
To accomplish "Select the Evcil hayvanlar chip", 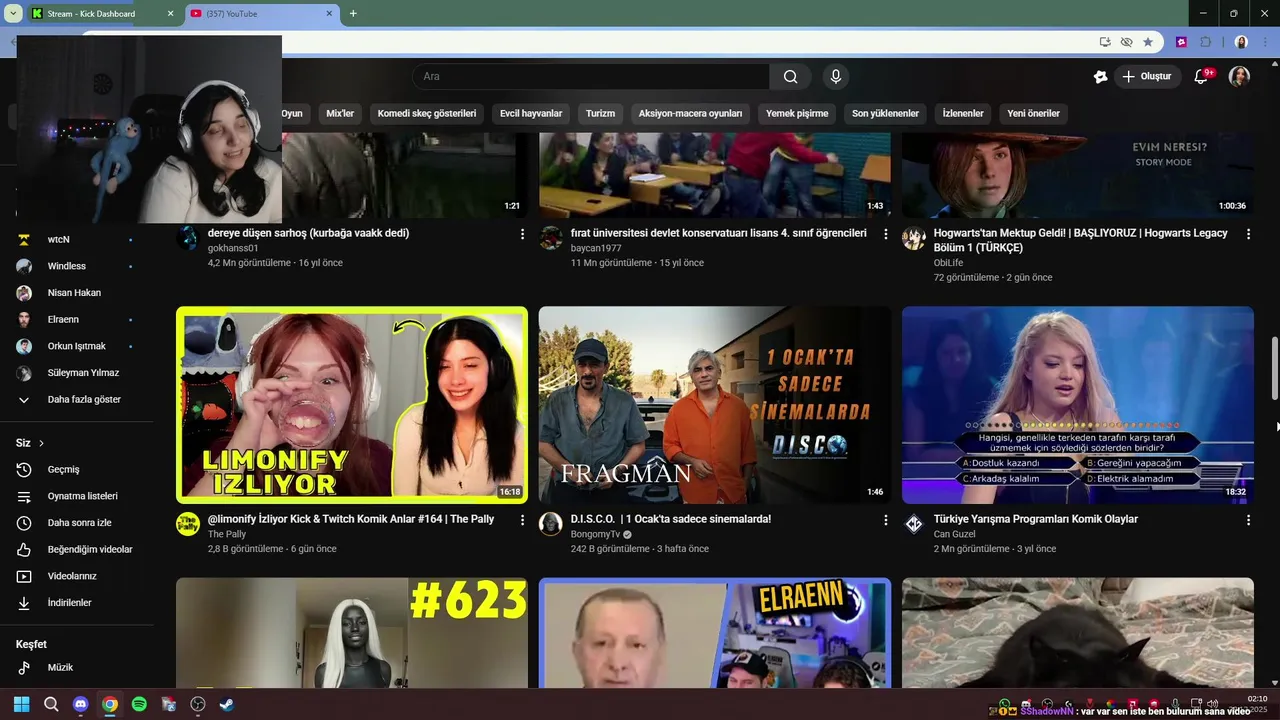I will [531, 114].
